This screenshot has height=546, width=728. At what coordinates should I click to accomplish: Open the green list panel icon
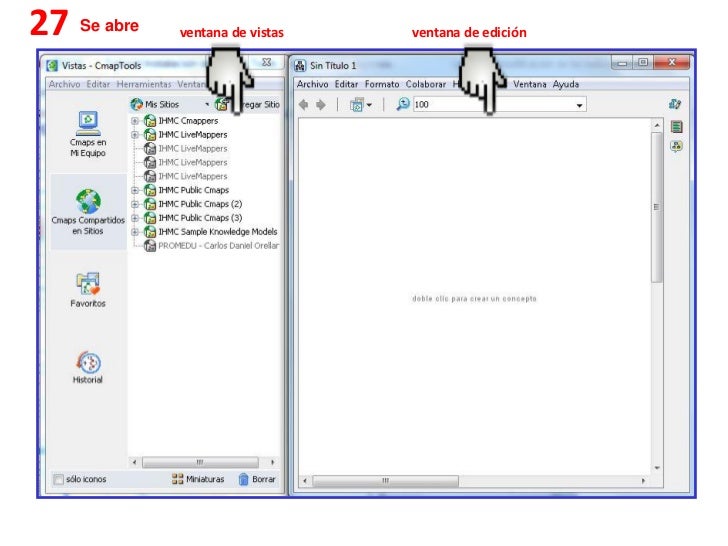pos(676,126)
